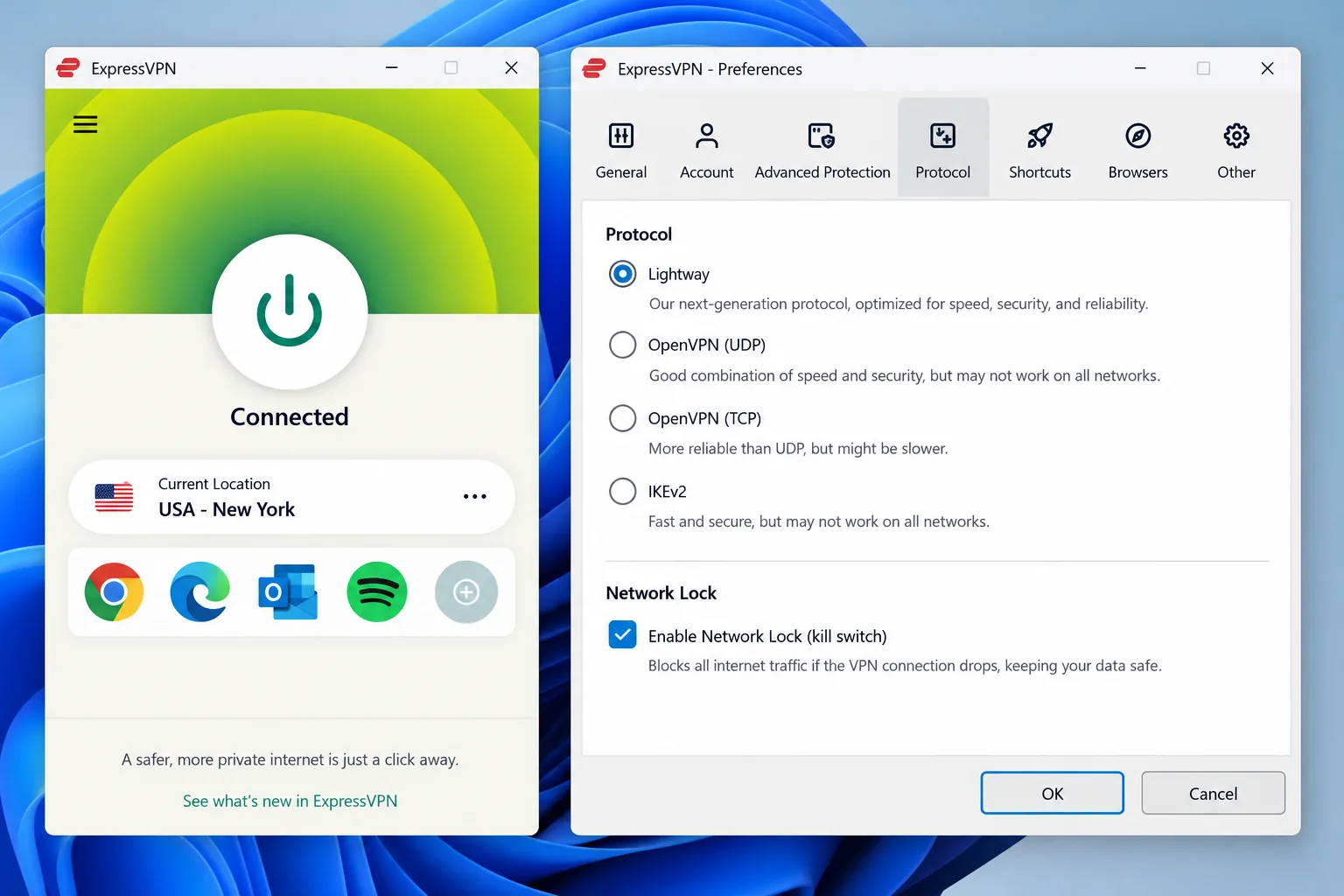The height and width of the screenshot is (896, 1344).
Task: Open the hamburger menu in ExpressVPN
Action: click(x=85, y=124)
